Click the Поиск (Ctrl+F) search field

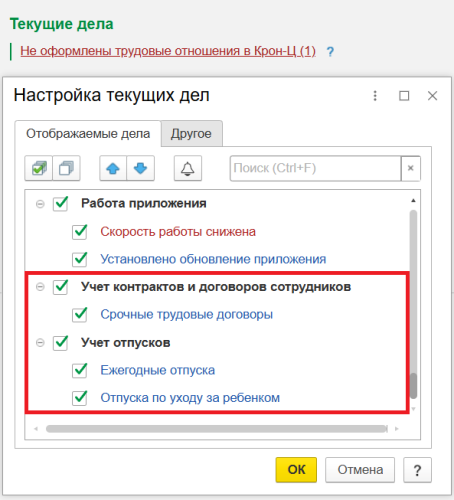click(x=315, y=168)
